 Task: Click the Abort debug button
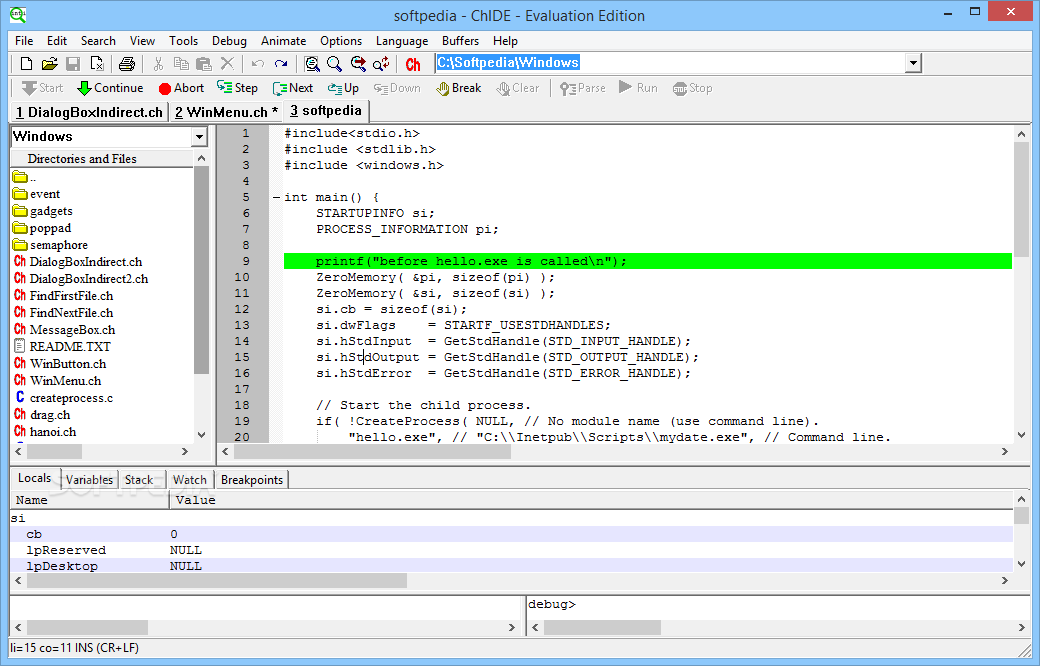(181, 88)
